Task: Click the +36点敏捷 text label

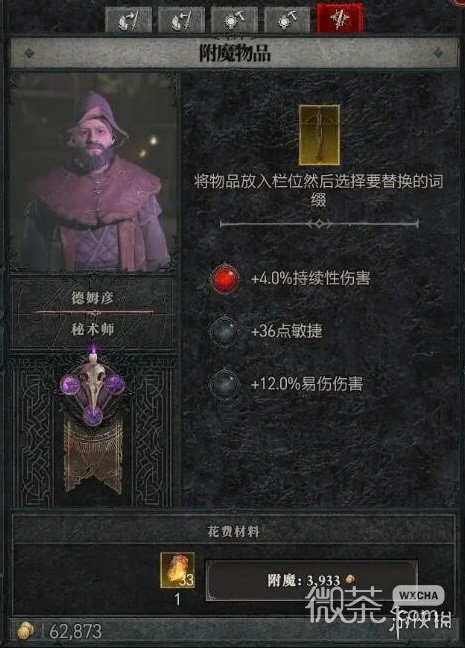Action: (x=286, y=331)
